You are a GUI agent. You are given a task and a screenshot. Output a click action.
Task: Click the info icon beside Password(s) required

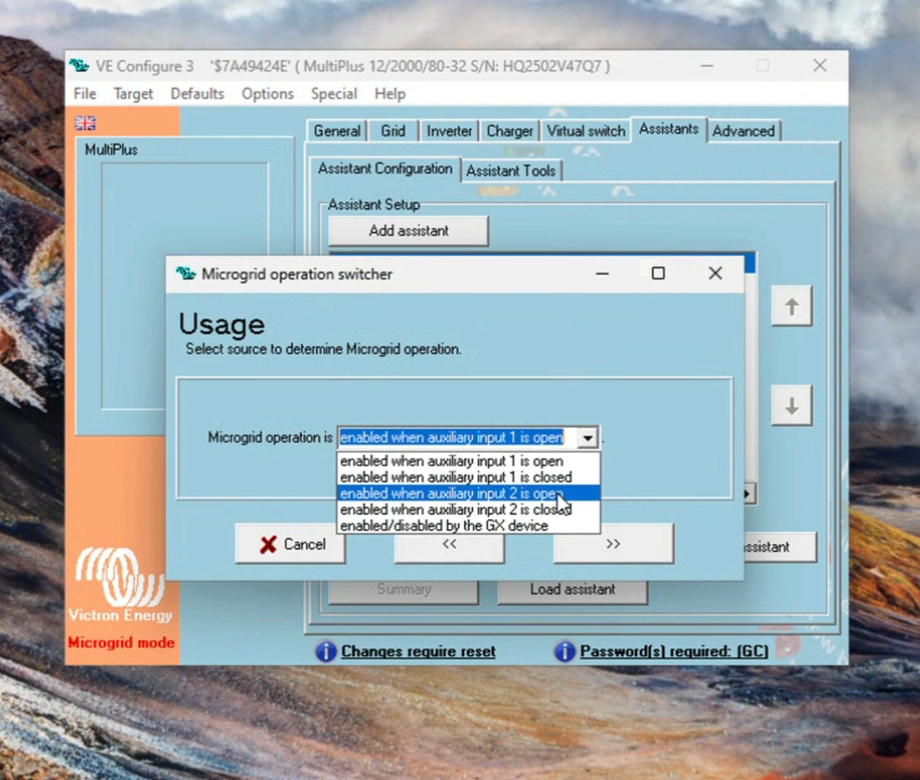point(564,651)
